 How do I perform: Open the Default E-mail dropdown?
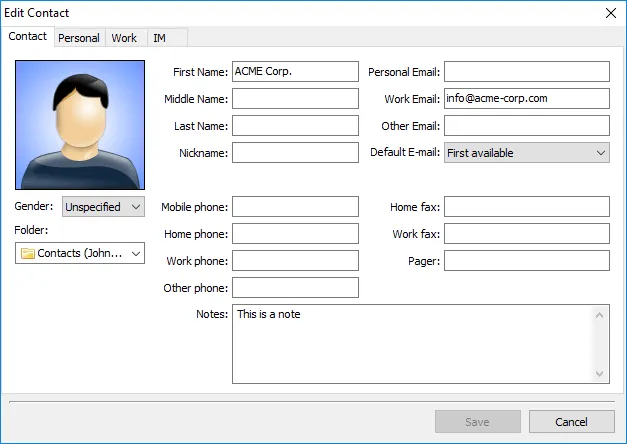[526, 153]
